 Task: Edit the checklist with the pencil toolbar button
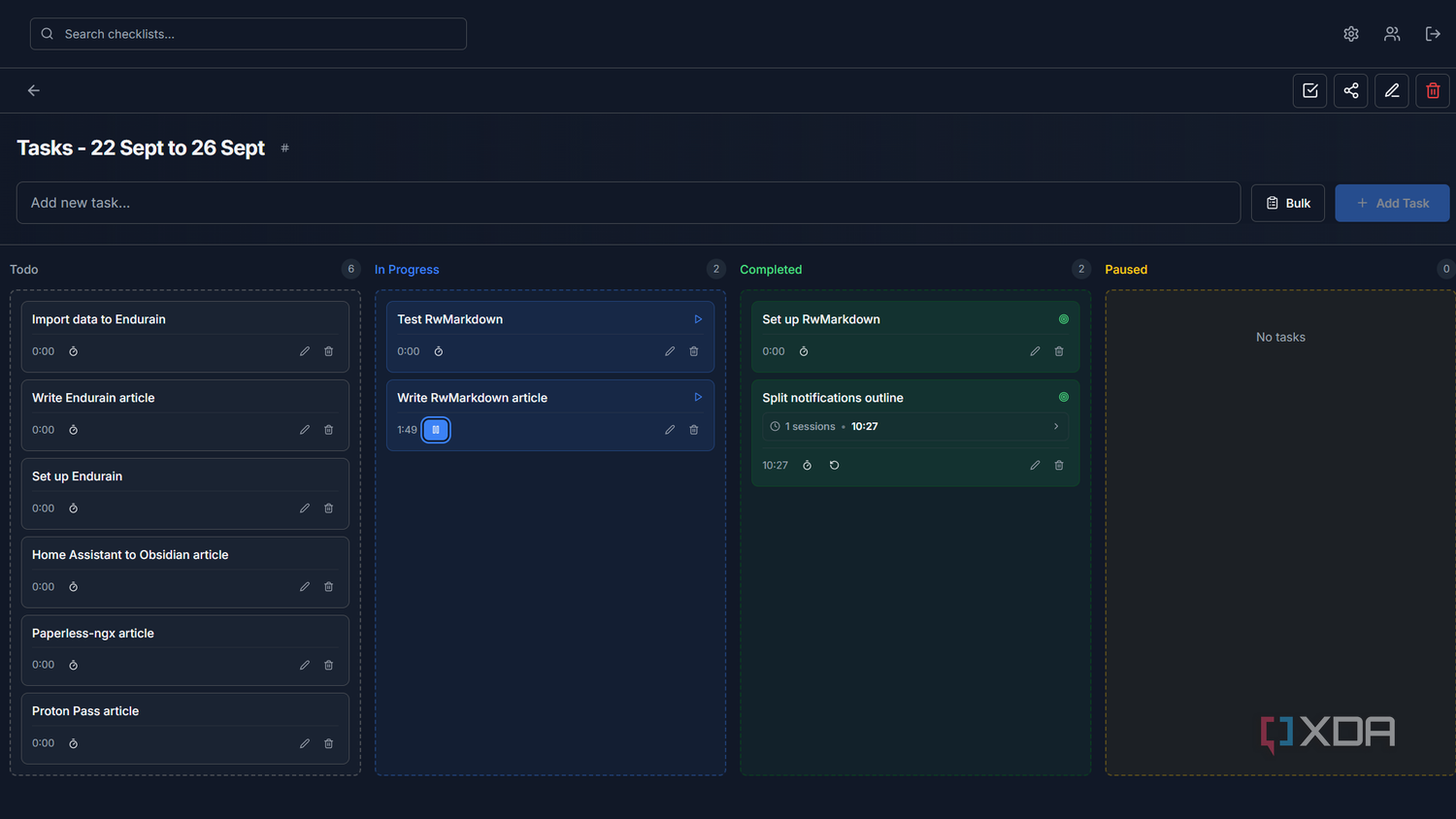(1392, 90)
